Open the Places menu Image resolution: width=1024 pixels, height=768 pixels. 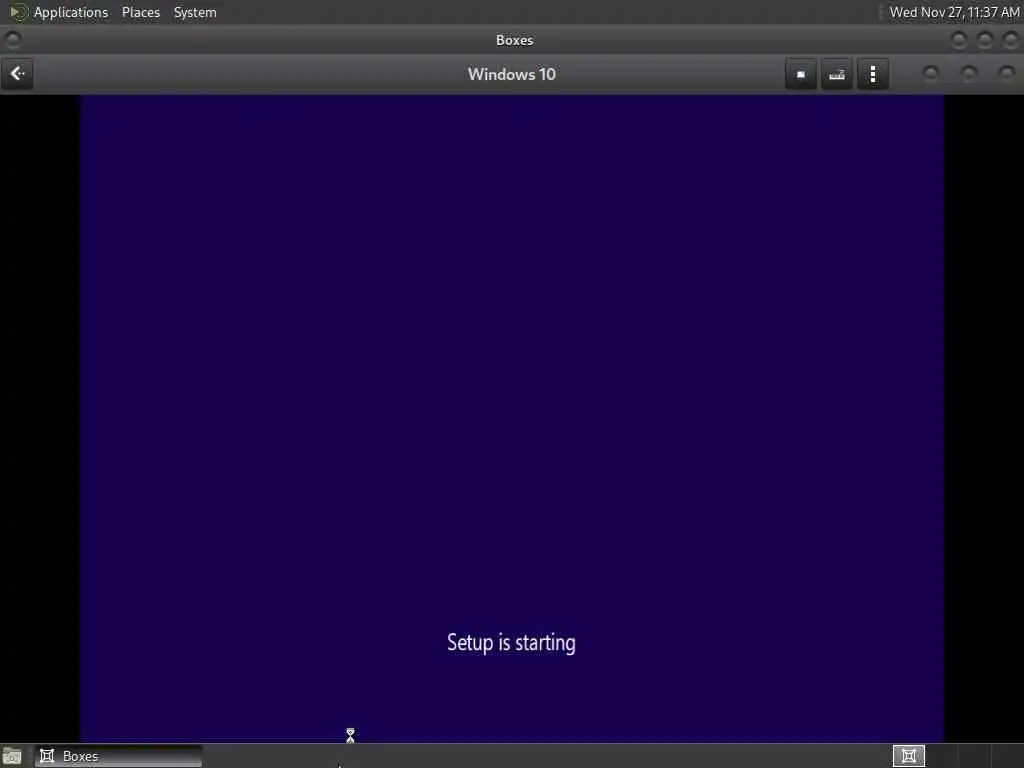[140, 12]
